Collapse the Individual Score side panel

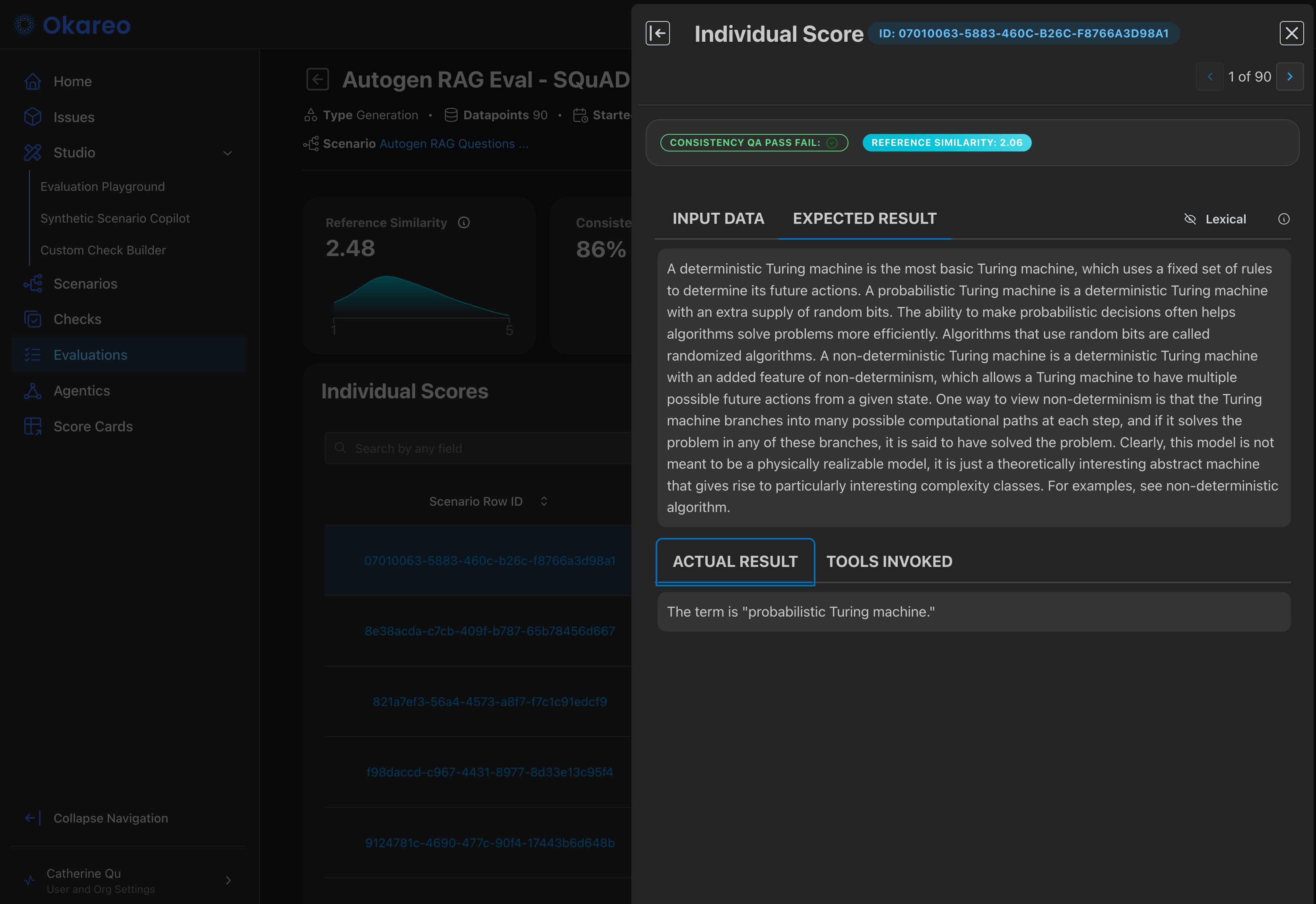(657, 33)
